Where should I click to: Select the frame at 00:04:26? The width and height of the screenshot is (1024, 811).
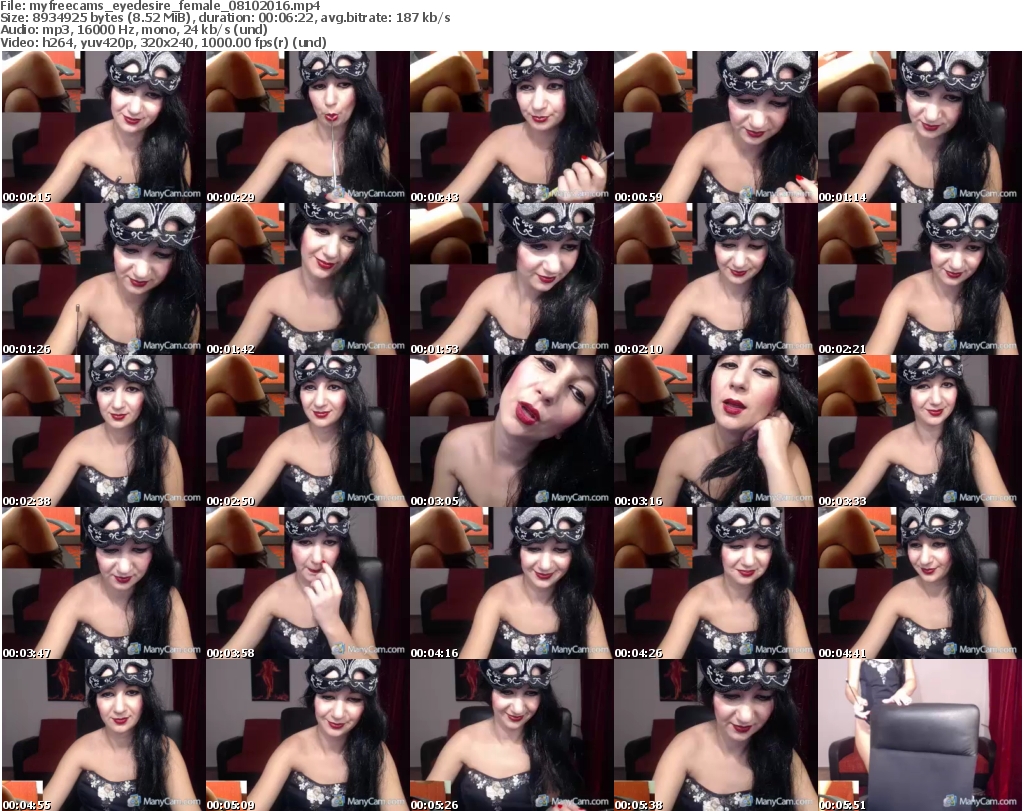click(x=714, y=583)
